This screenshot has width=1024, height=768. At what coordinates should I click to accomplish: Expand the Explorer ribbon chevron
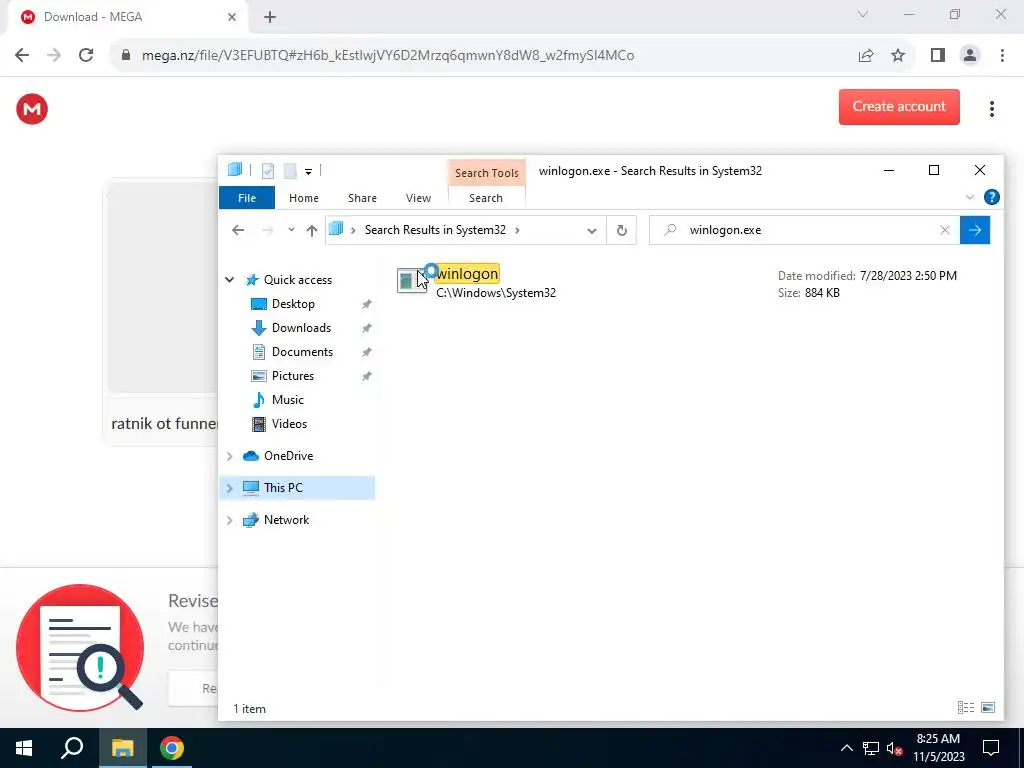click(x=970, y=197)
